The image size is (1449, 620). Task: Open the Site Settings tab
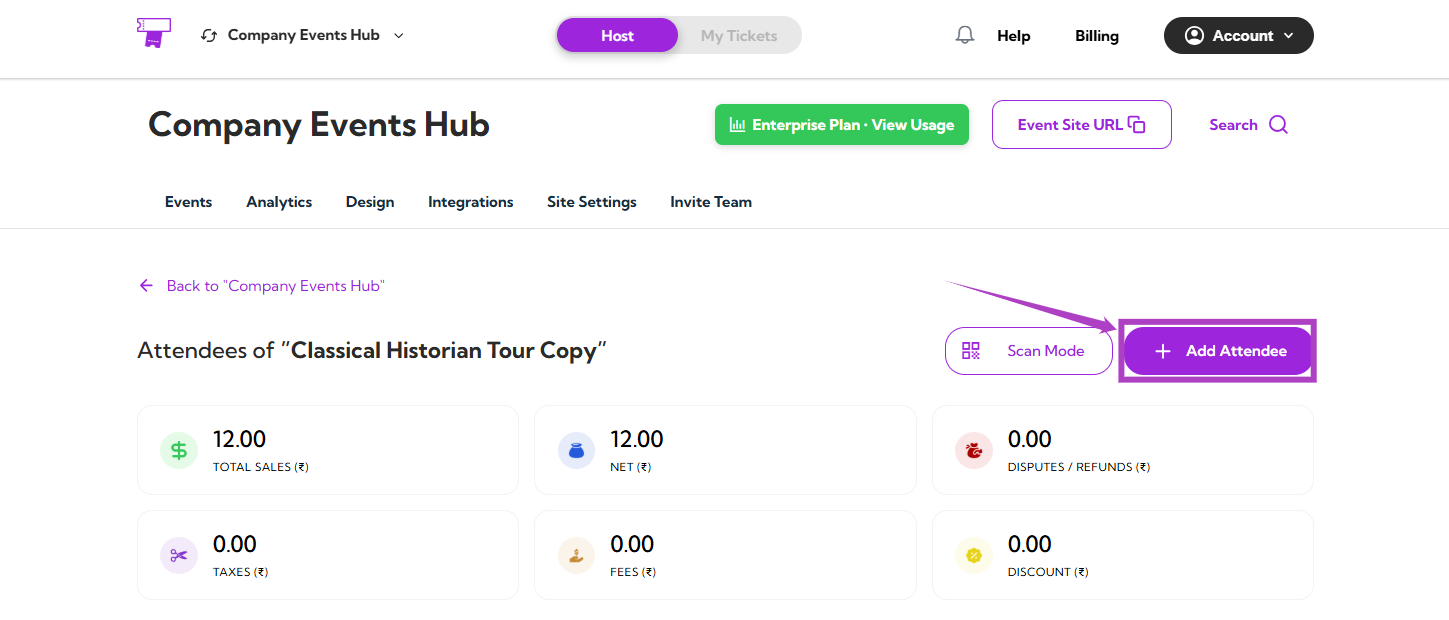[591, 201]
